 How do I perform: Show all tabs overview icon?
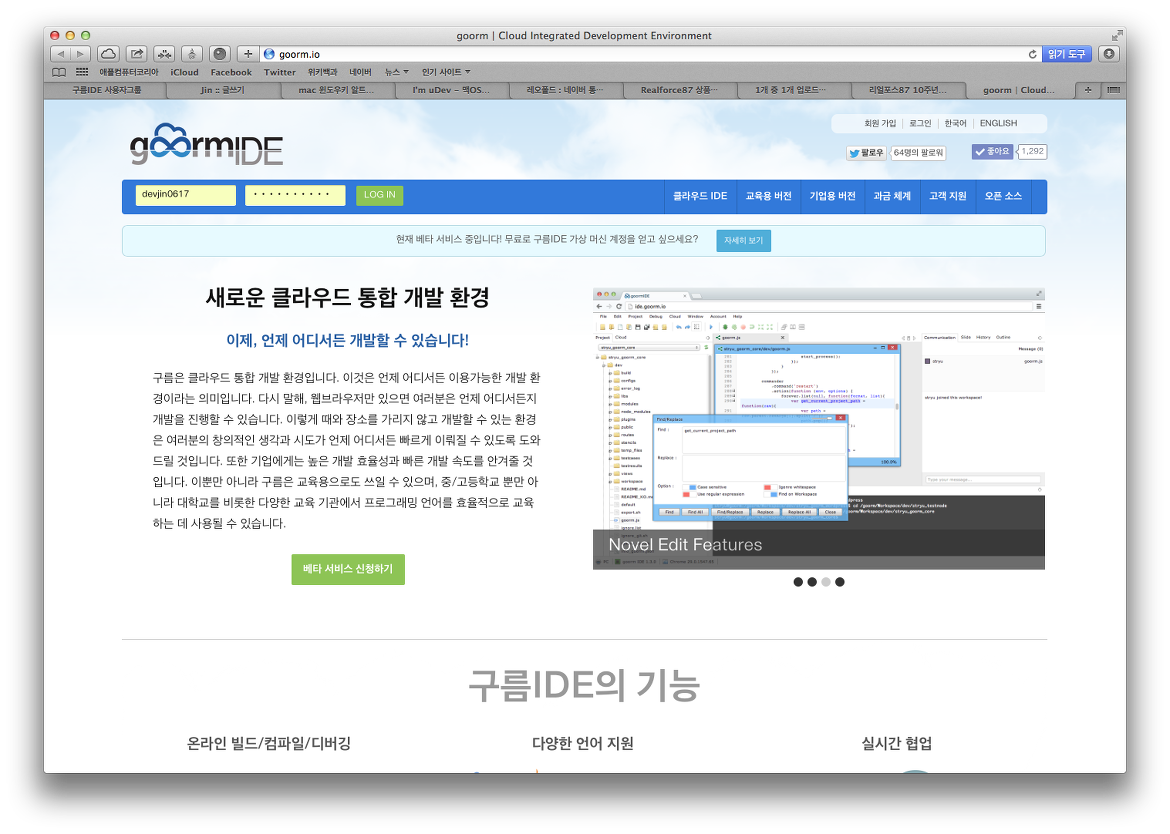click(x=1113, y=90)
